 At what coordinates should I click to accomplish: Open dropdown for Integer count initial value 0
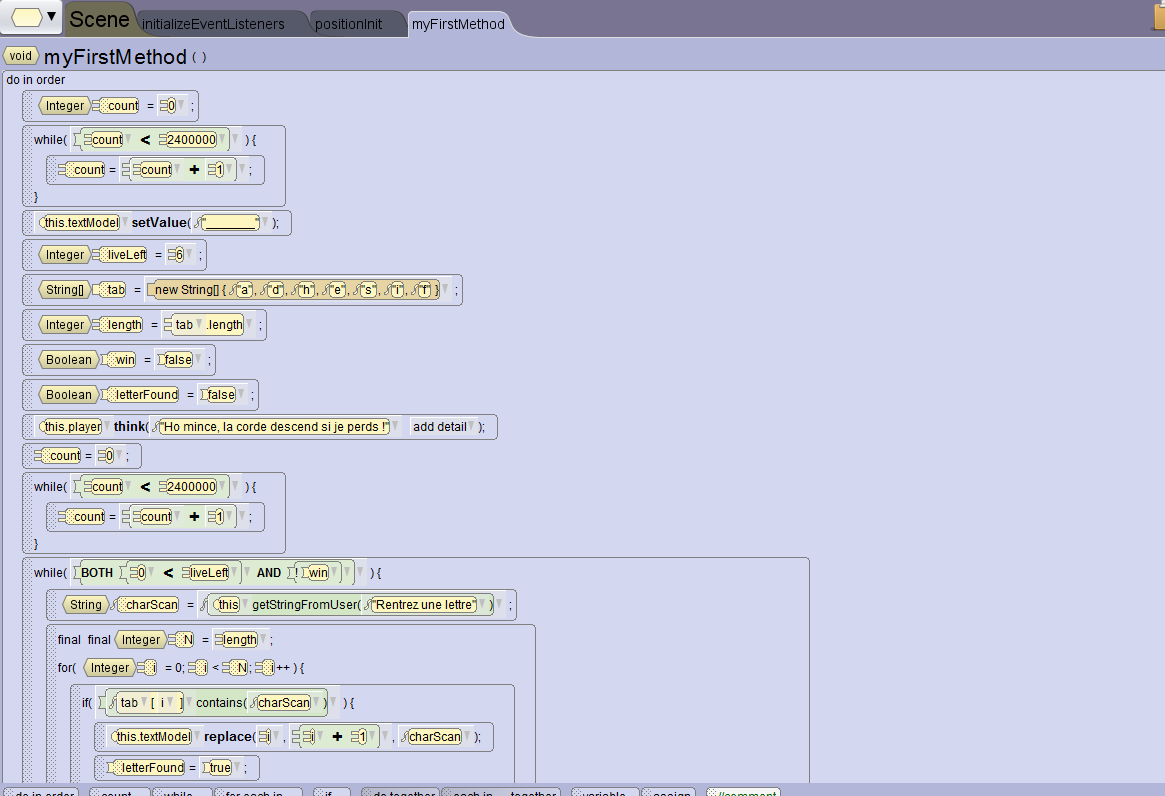181,106
